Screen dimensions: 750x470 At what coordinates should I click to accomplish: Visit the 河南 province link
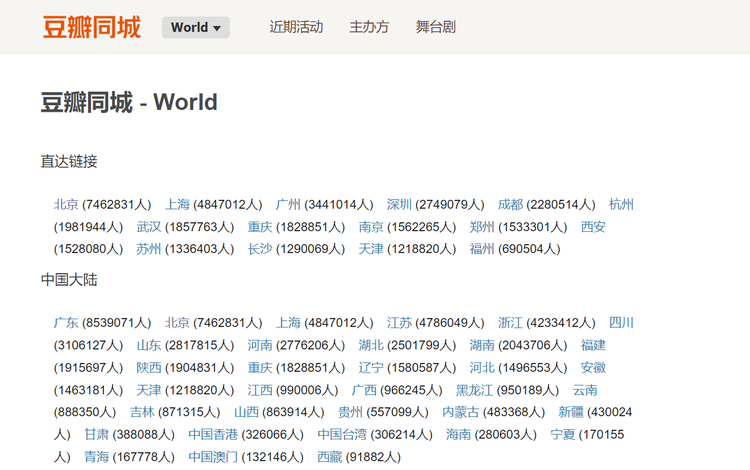(x=260, y=345)
